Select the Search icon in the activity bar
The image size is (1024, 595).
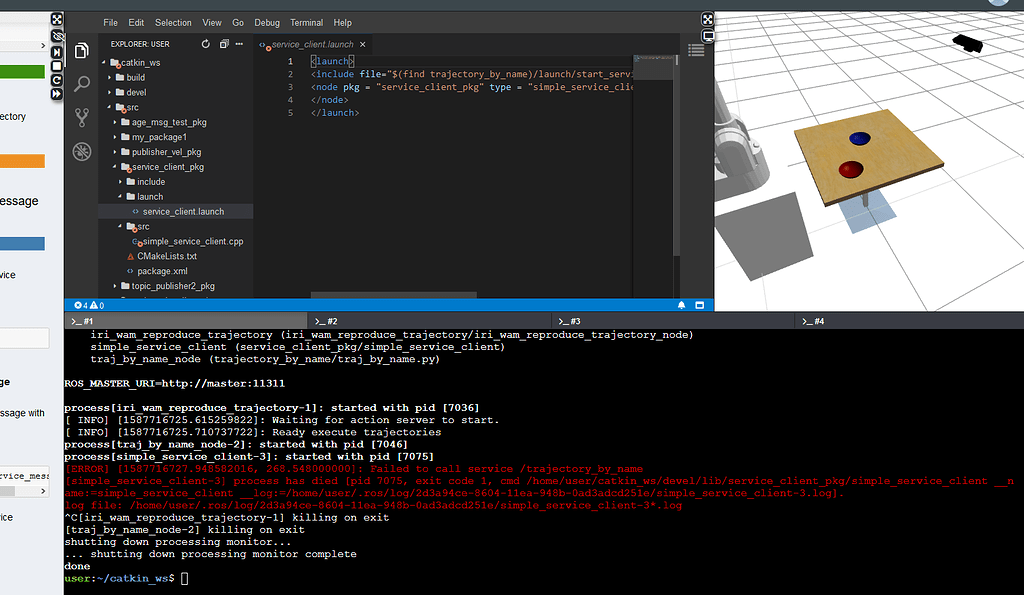click(x=81, y=84)
